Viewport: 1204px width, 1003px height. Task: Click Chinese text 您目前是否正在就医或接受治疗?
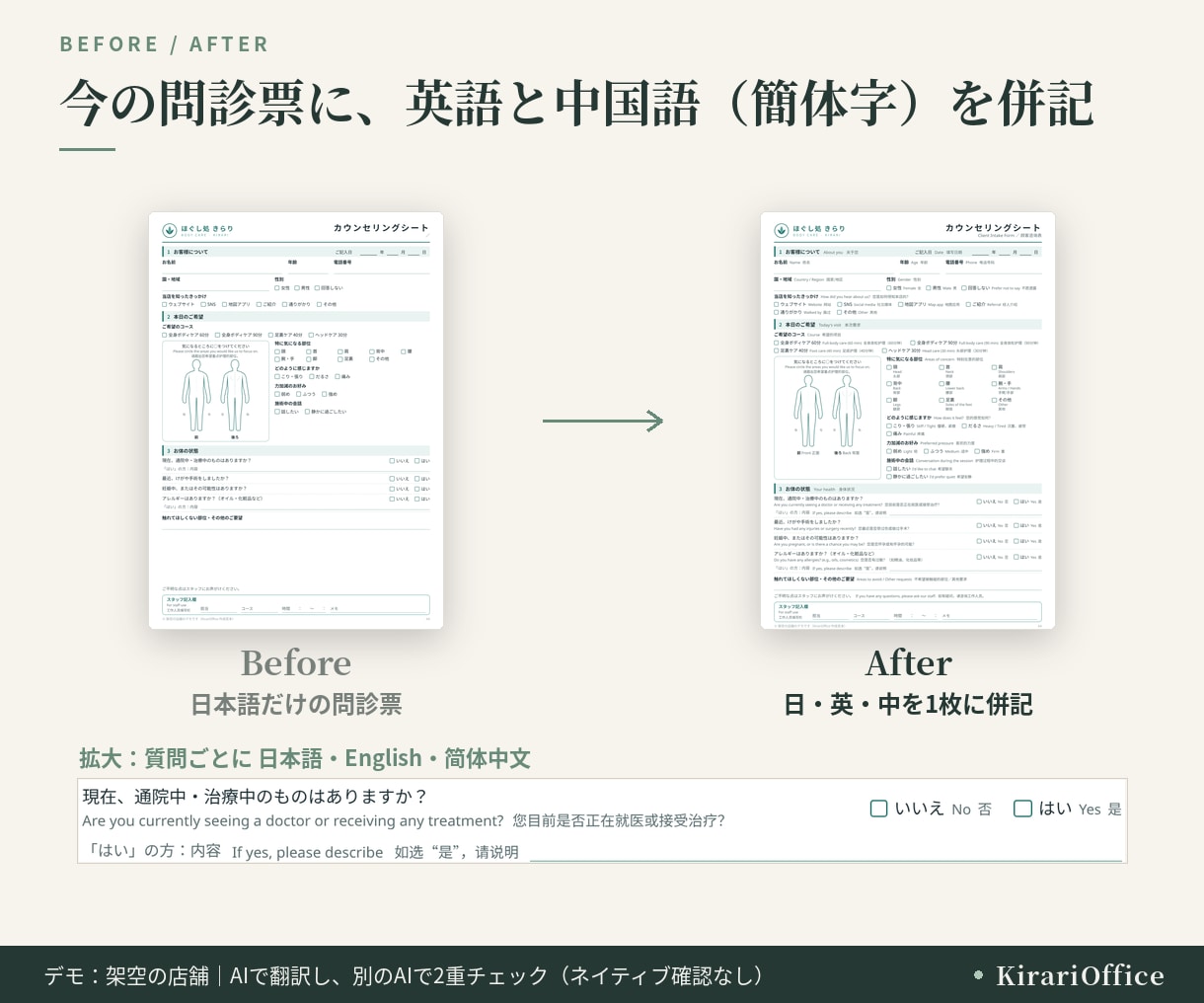620,820
